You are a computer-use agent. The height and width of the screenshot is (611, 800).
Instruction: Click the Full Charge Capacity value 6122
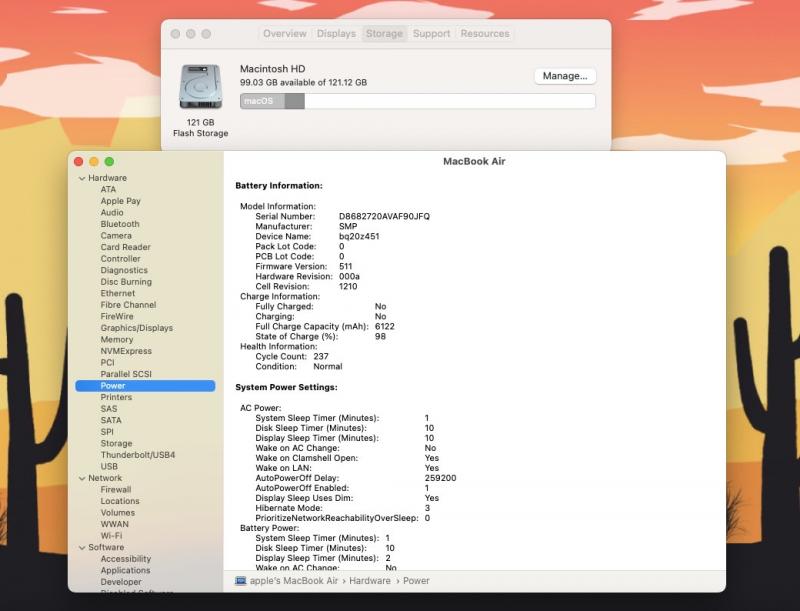pyautogui.click(x=385, y=326)
